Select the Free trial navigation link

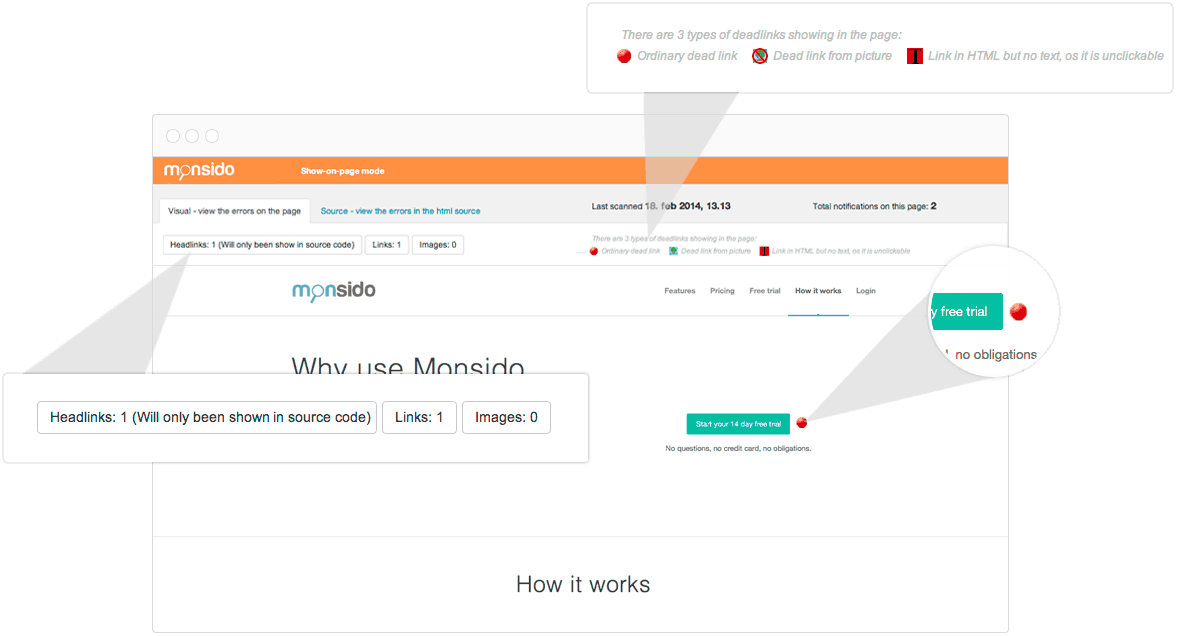point(765,291)
